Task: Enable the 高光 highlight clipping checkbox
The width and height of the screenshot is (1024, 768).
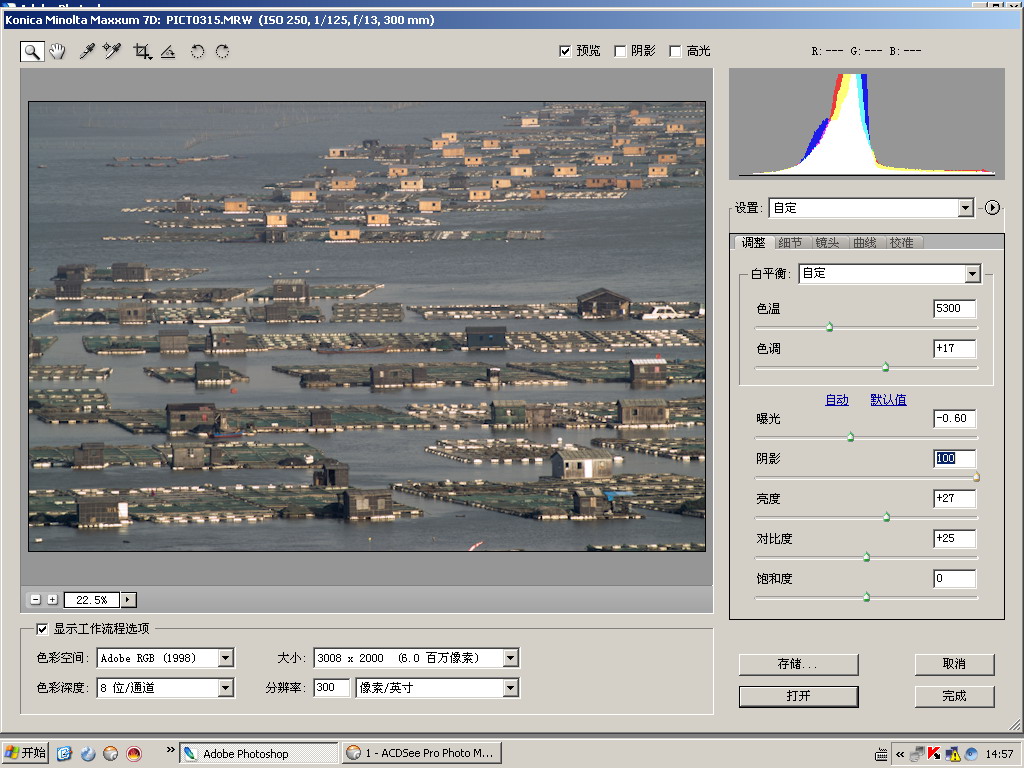Action: [x=675, y=51]
